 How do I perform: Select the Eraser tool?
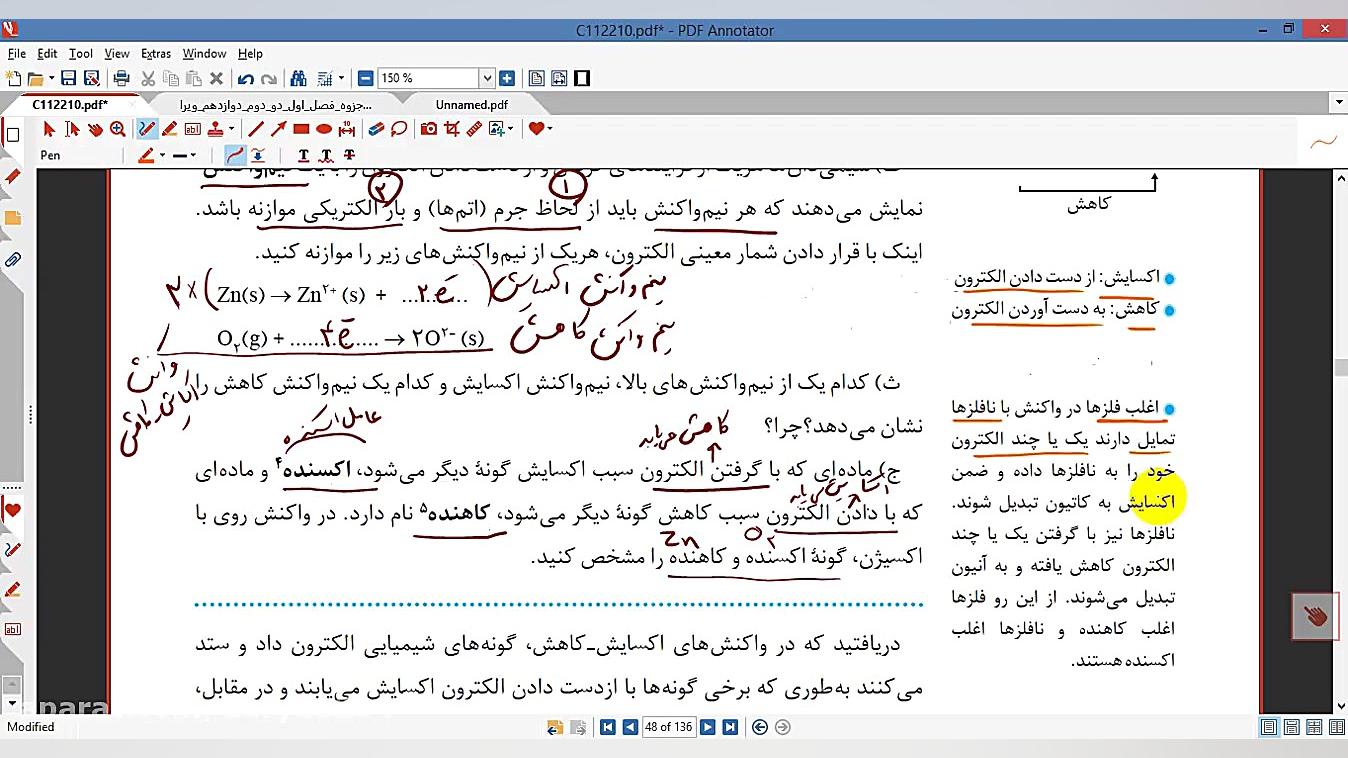tap(376, 129)
